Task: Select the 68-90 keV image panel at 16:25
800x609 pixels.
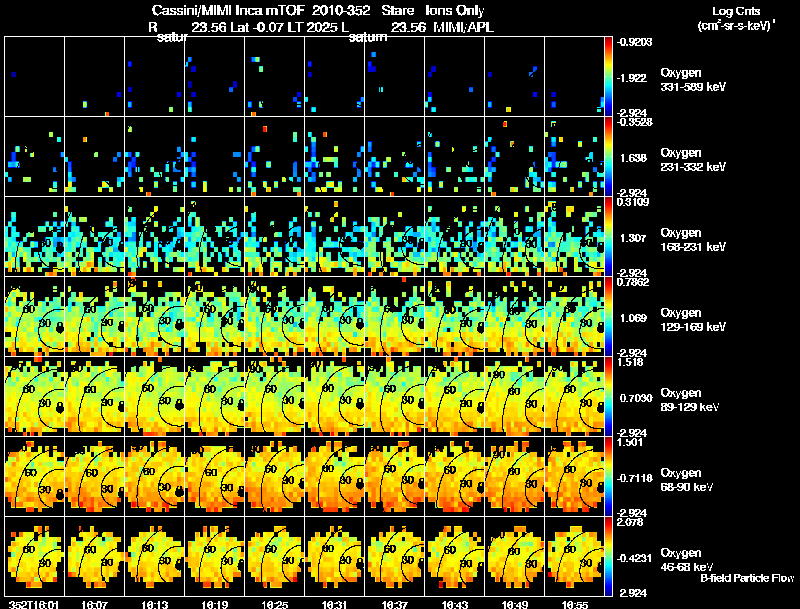Action: 274,476
